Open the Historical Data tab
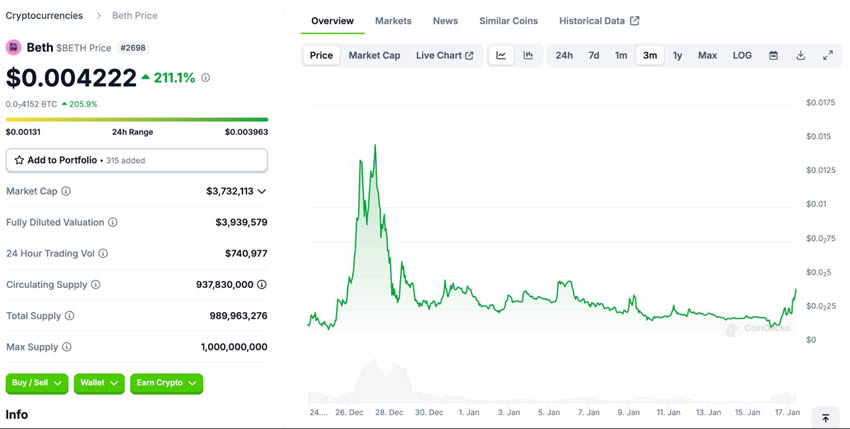Image resolution: width=850 pixels, height=429 pixels. pyautogui.click(x=598, y=21)
